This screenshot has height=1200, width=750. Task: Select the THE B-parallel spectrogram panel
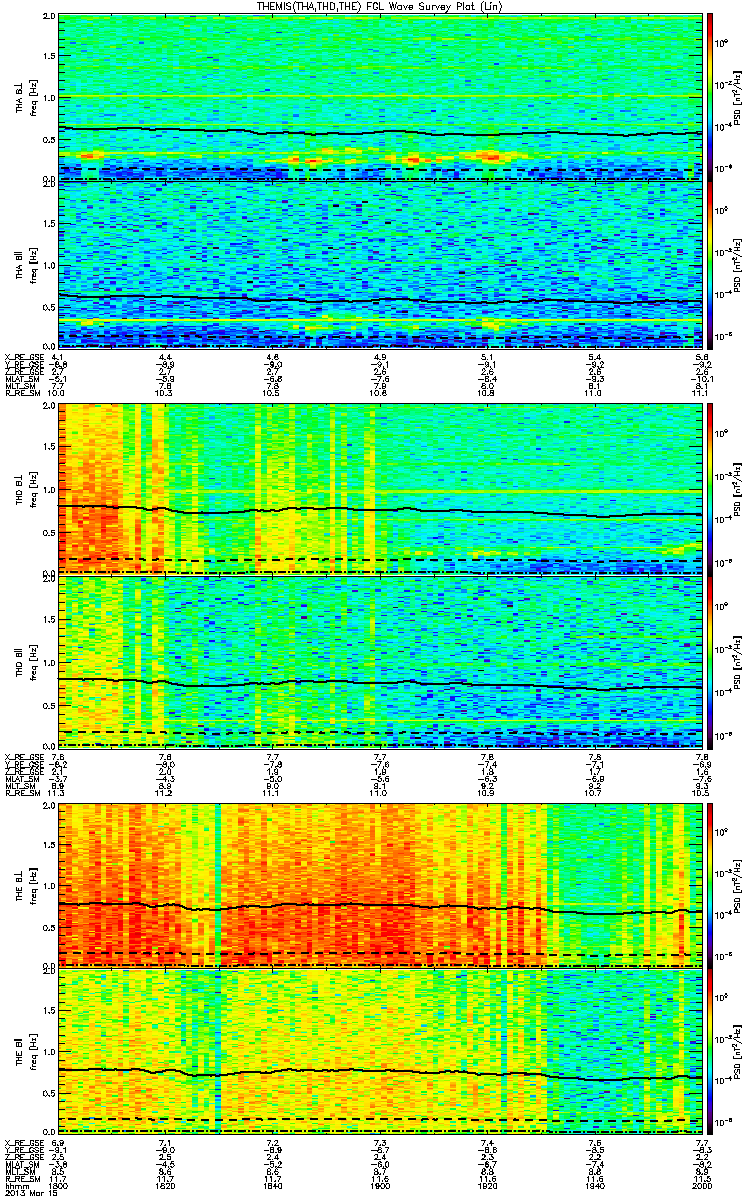point(379,1050)
